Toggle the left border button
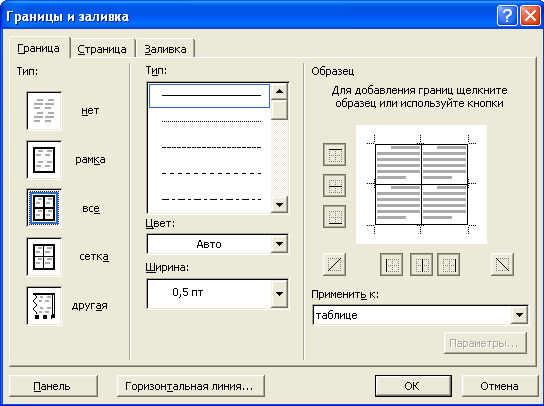The image size is (544, 406). tap(391, 264)
